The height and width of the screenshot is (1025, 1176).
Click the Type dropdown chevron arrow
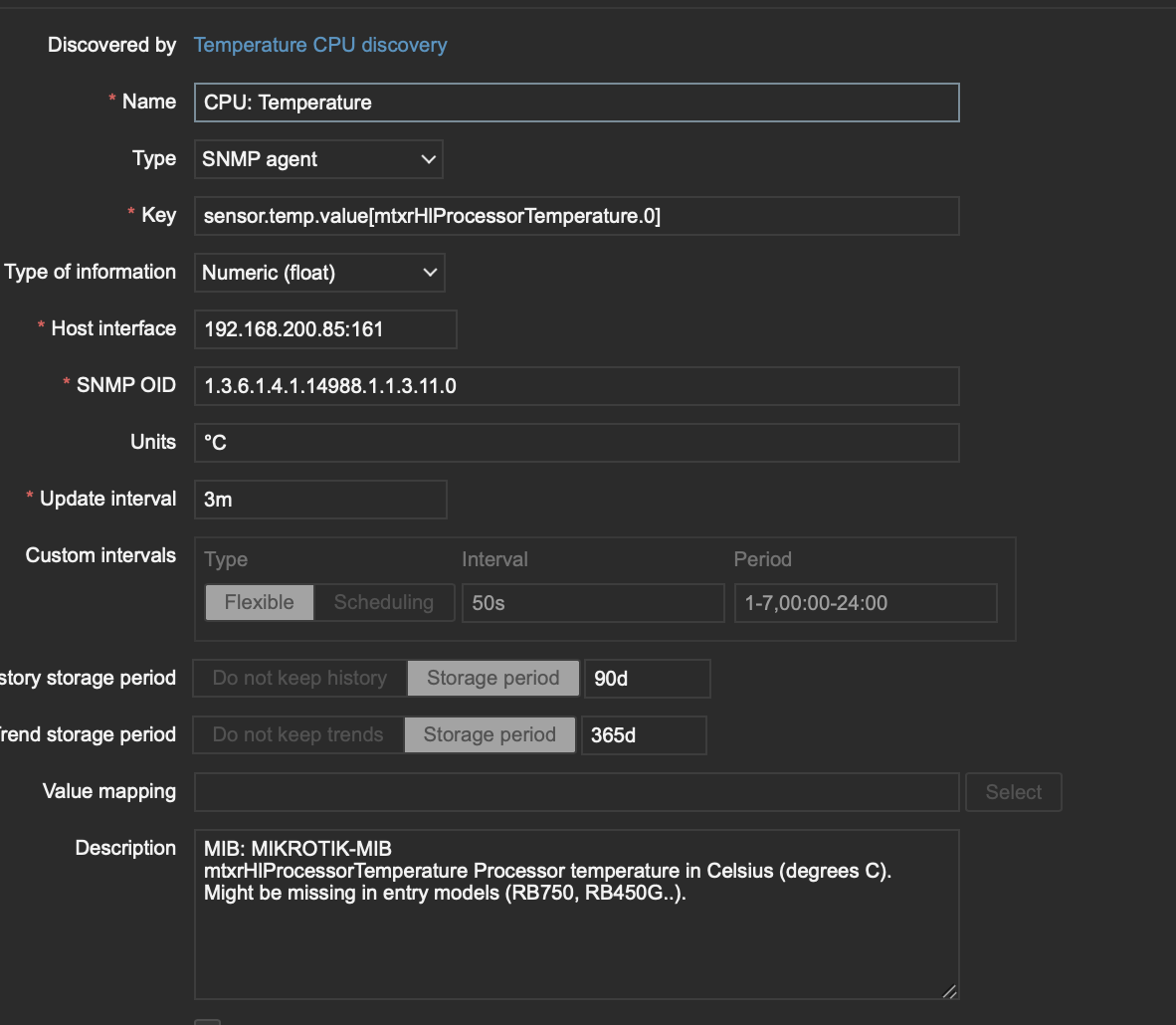(428, 159)
